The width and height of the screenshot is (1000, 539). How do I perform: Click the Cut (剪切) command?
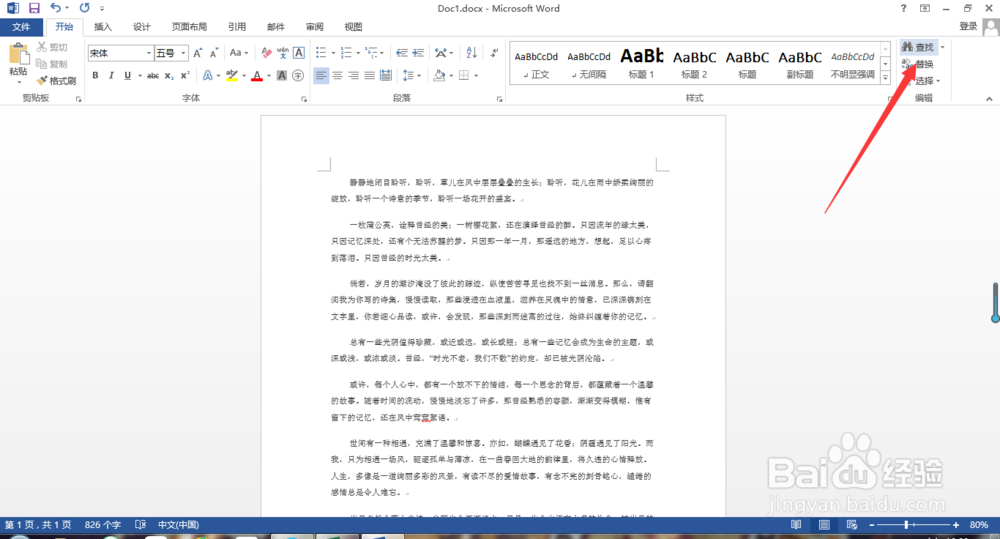52,47
